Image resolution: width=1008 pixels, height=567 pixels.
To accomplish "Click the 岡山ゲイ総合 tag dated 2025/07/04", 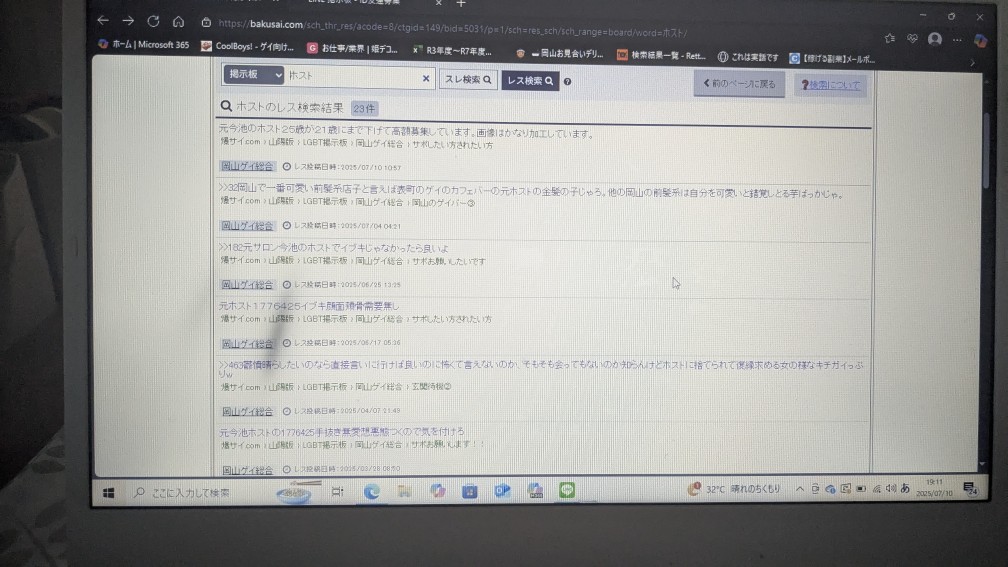I will pyautogui.click(x=248, y=226).
